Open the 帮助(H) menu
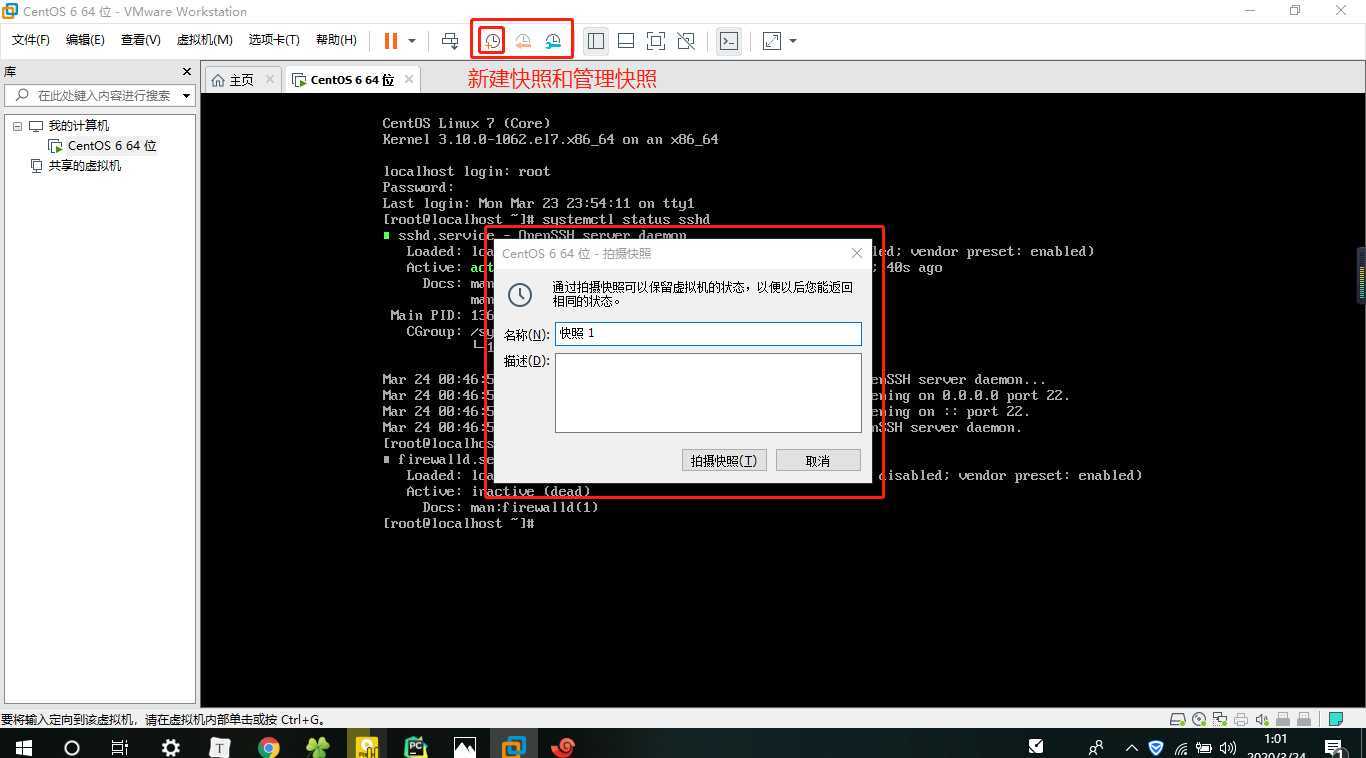Image resolution: width=1366 pixels, height=758 pixels. (336, 40)
